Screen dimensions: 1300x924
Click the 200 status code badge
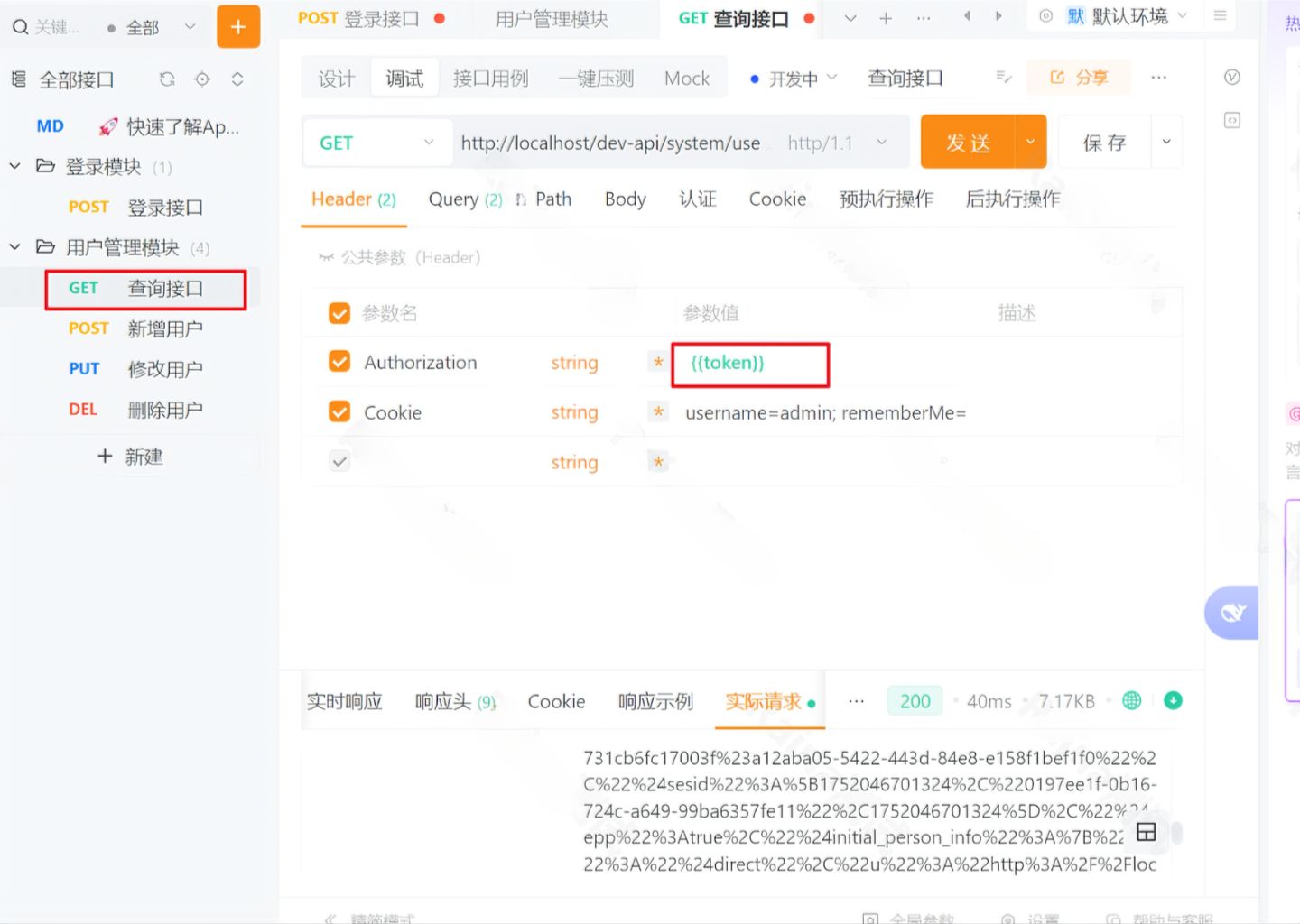915,701
